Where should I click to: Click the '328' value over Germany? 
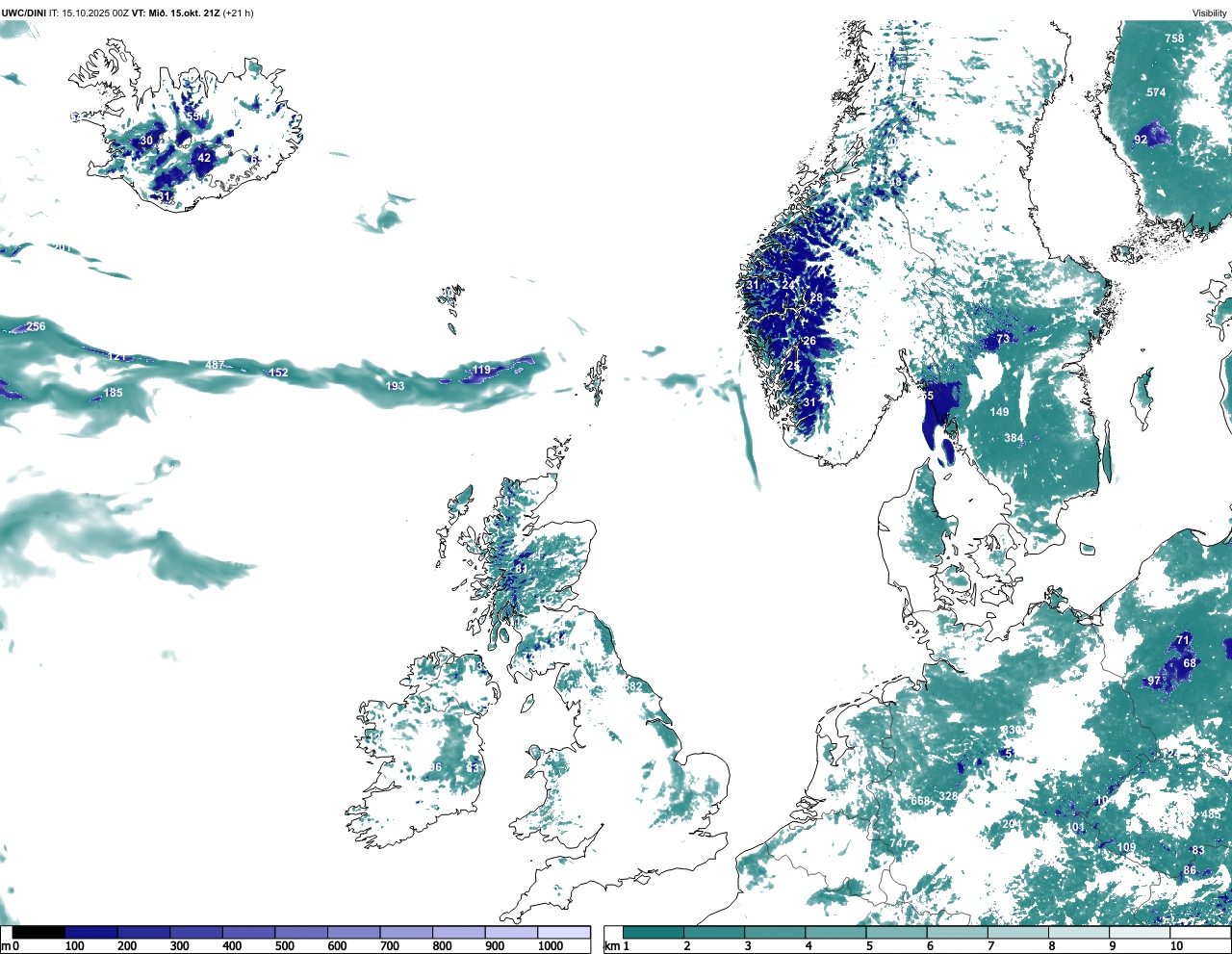(949, 796)
